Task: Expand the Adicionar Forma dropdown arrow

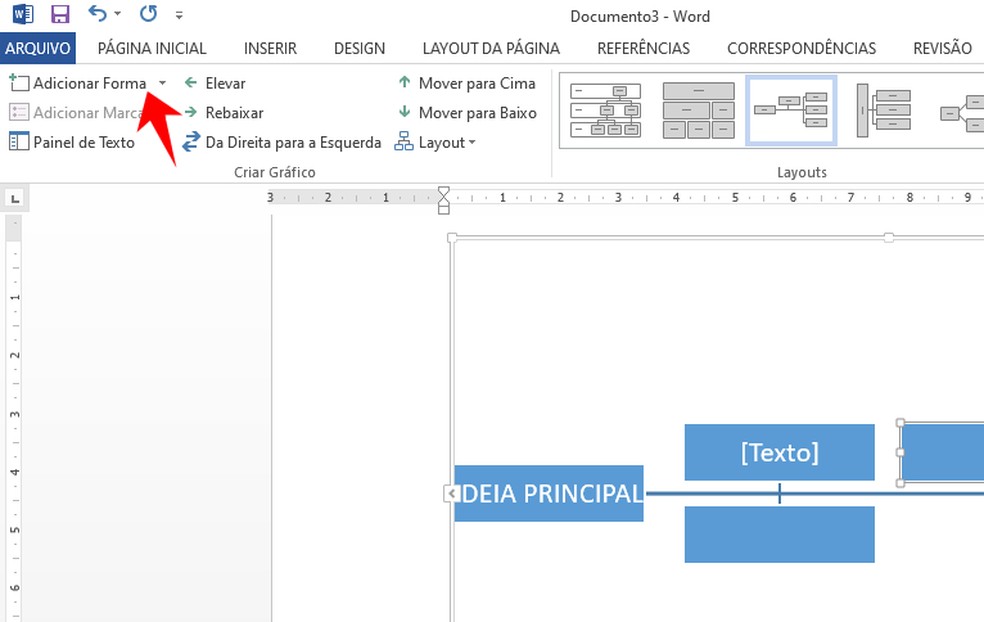Action: click(x=163, y=84)
